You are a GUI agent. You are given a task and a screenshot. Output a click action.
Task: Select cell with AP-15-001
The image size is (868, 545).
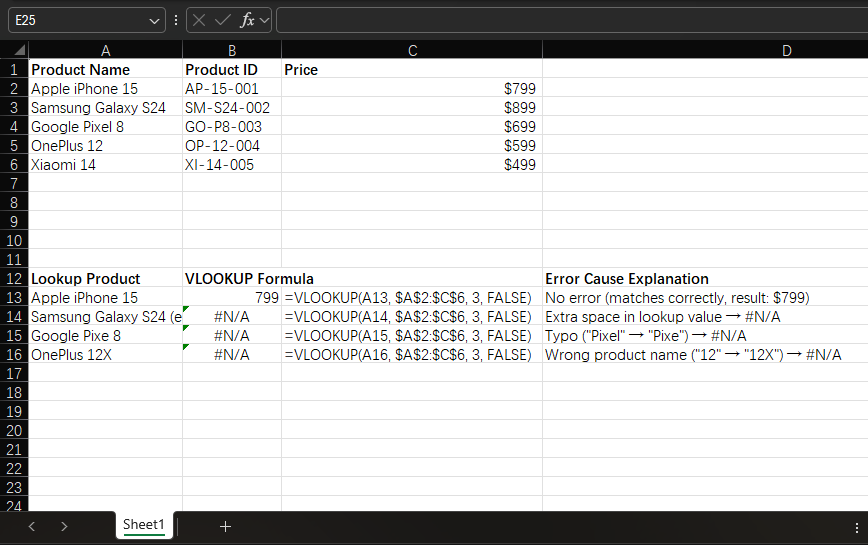pyautogui.click(x=232, y=89)
